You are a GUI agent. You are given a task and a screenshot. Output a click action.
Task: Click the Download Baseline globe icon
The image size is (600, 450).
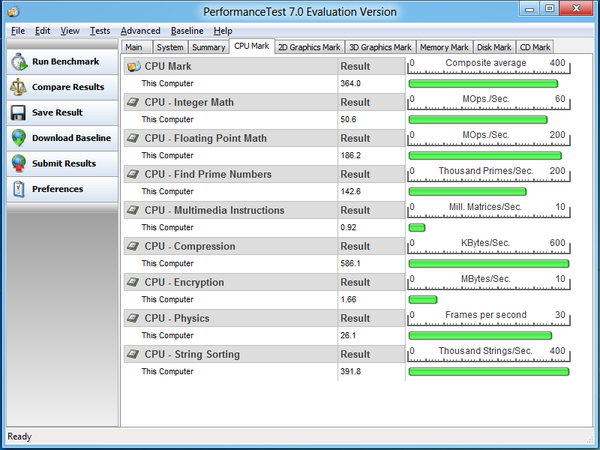tap(19, 138)
